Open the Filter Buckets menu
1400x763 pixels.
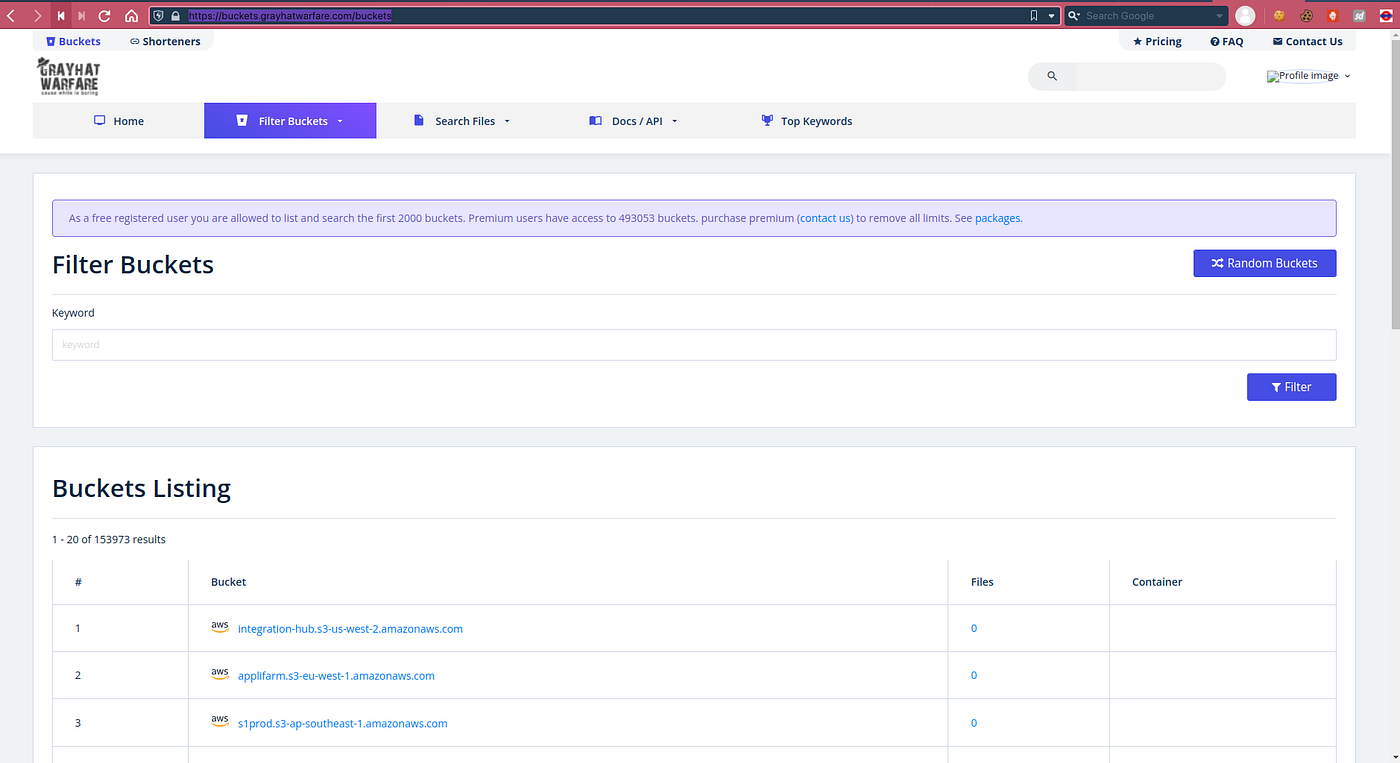tap(290, 121)
